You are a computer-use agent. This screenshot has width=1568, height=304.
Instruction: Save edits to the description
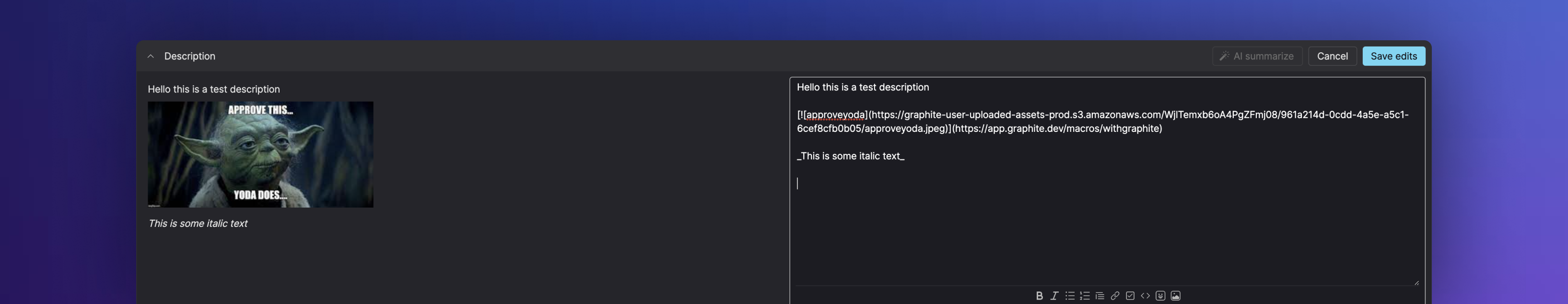point(1394,56)
